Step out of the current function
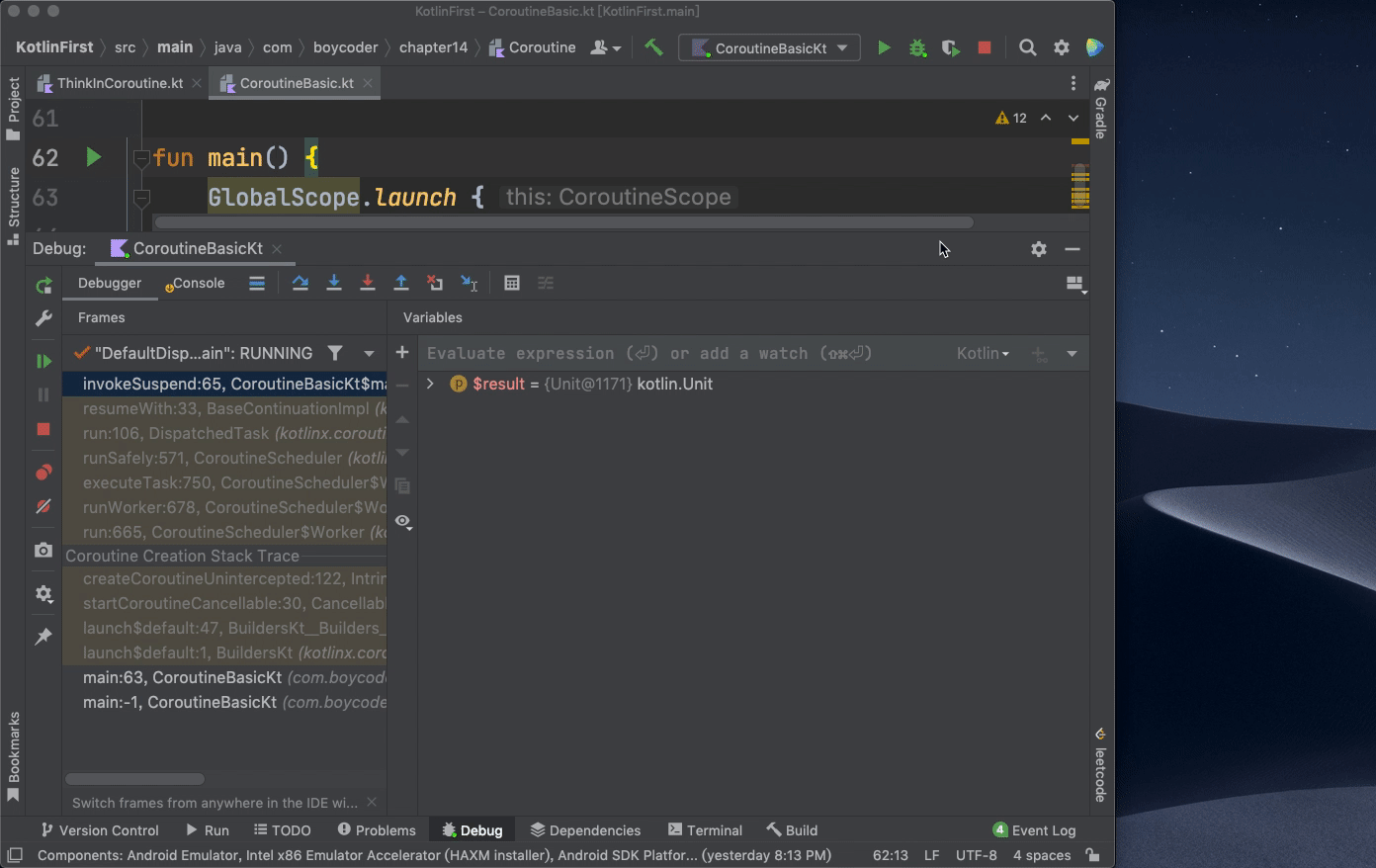Viewport: 1376px width, 868px height. pos(401,284)
